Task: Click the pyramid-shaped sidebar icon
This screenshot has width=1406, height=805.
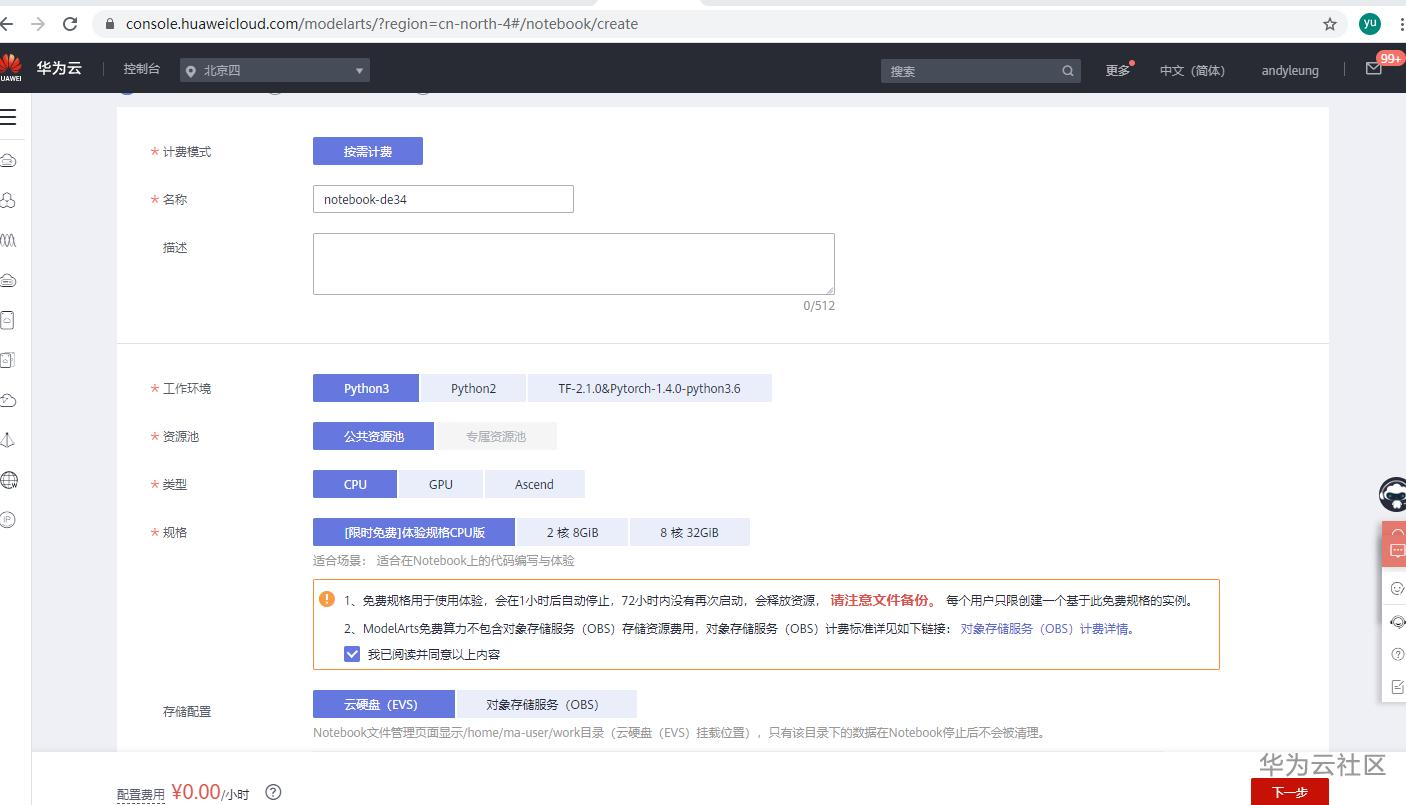Action: (8, 440)
